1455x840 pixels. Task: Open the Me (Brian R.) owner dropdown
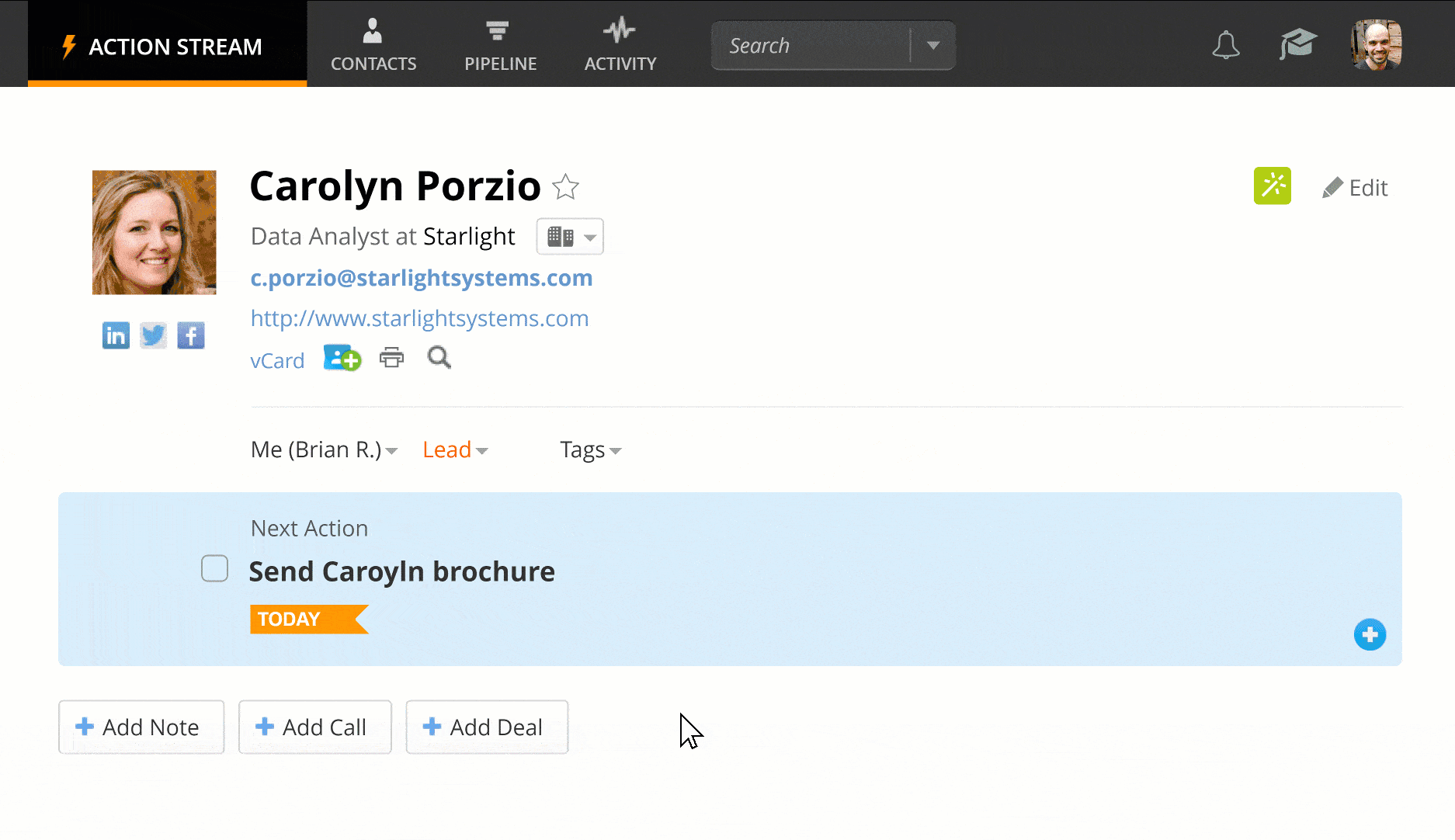[x=324, y=450]
